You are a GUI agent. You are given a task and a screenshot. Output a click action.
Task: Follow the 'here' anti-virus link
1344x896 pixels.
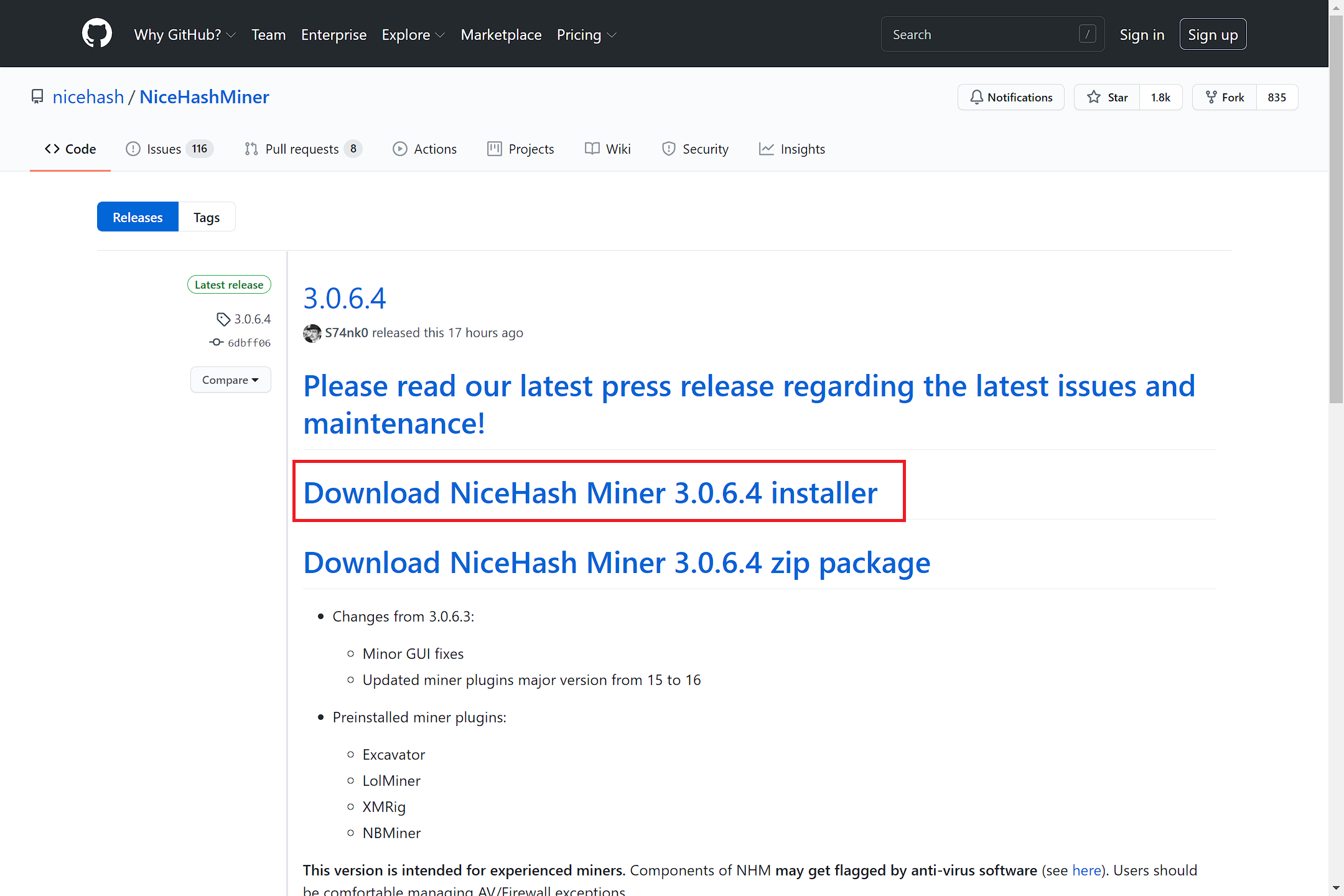[1086, 870]
